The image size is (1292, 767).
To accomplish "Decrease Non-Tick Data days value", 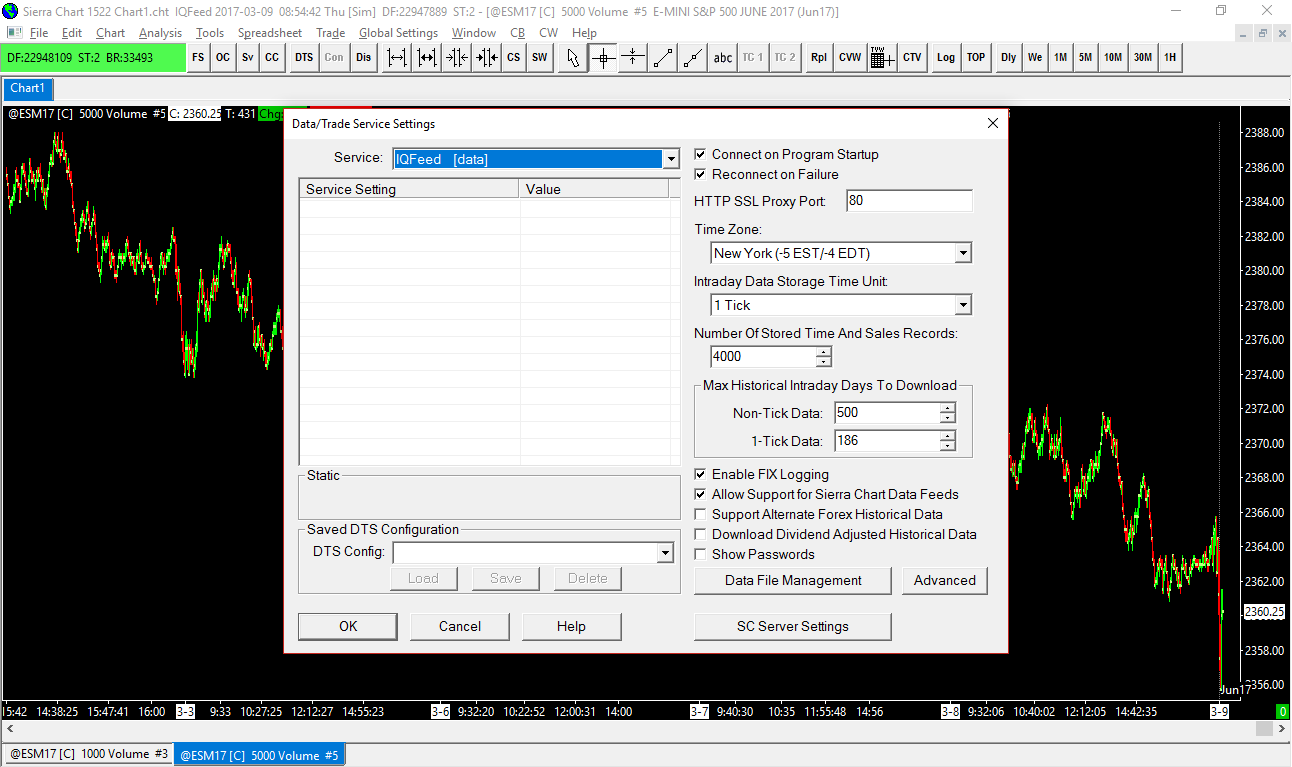I will [x=947, y=418].
